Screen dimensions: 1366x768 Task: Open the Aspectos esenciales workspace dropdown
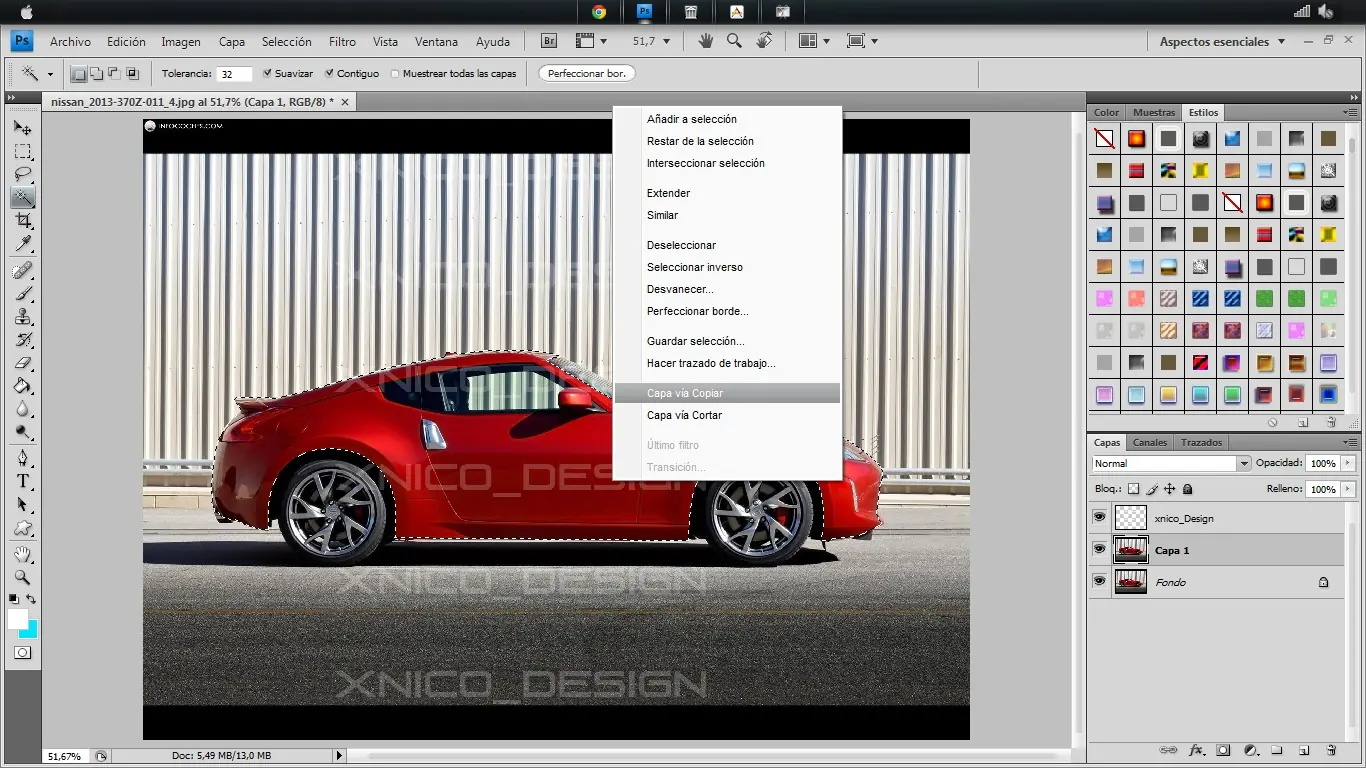[x=1222, y=42]
